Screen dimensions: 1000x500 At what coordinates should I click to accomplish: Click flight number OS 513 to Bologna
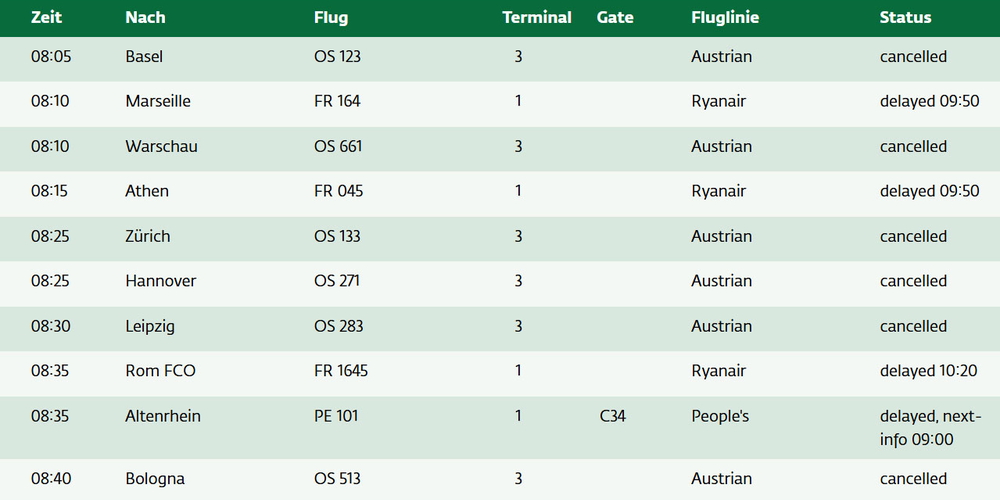[337, 479]
